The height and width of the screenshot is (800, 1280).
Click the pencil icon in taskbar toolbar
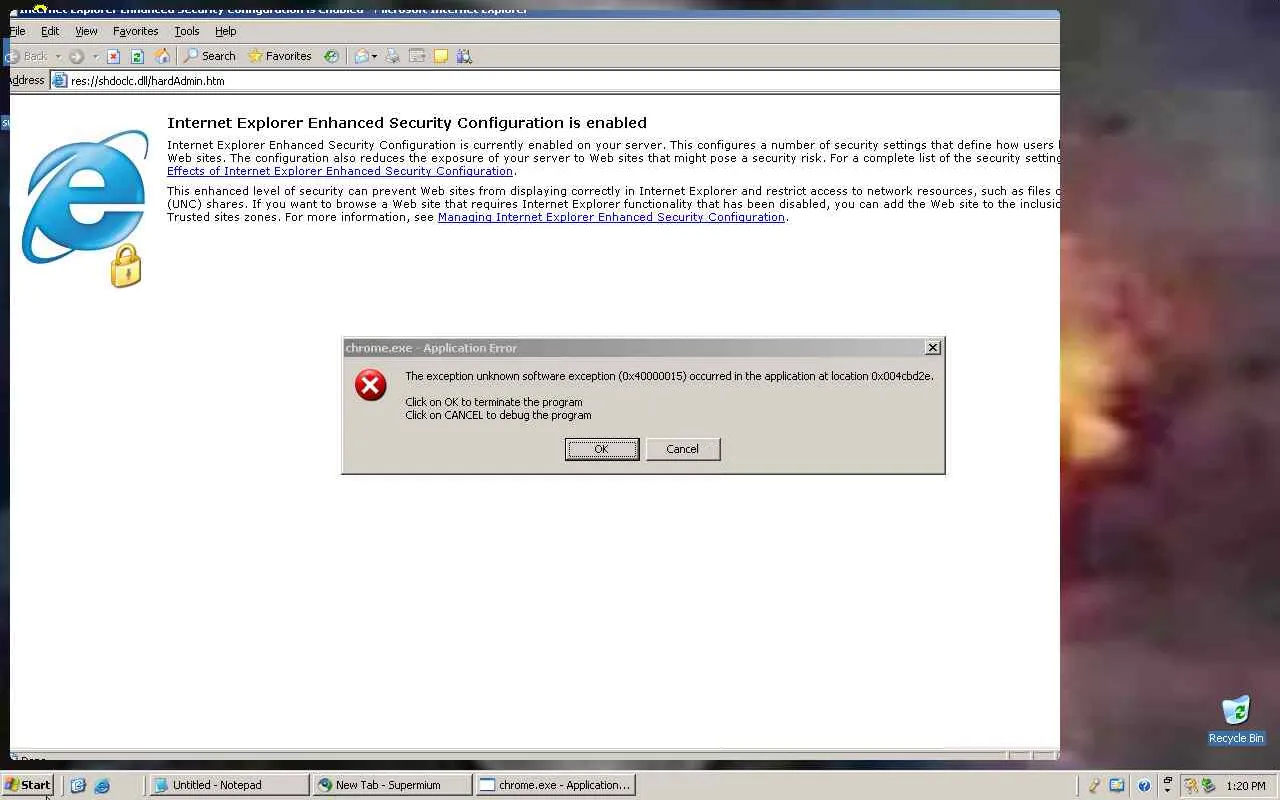coord(1094,786)
